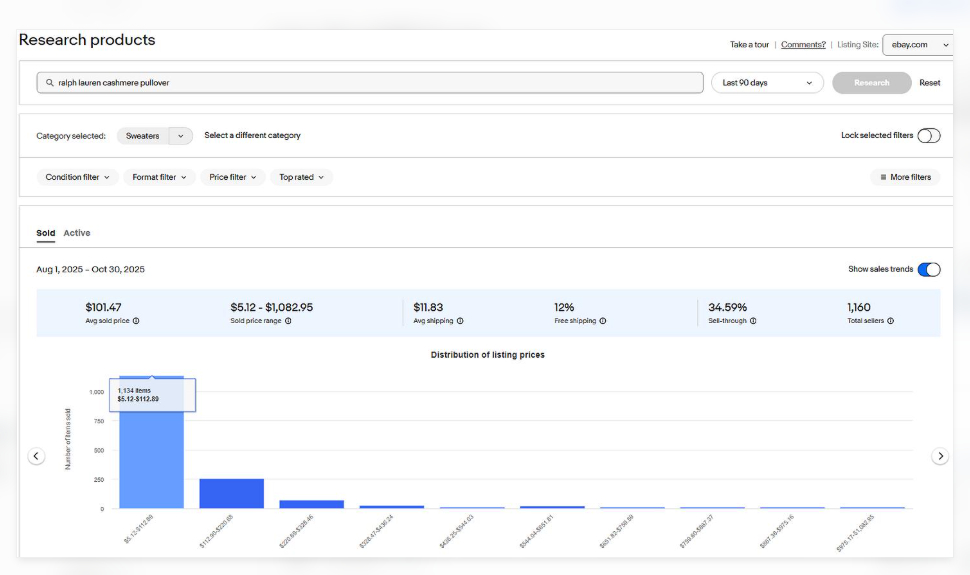This screenshot has height=575, width=970.
Task: Click the 12% free shipping value
Action: [x=564, y=307]
